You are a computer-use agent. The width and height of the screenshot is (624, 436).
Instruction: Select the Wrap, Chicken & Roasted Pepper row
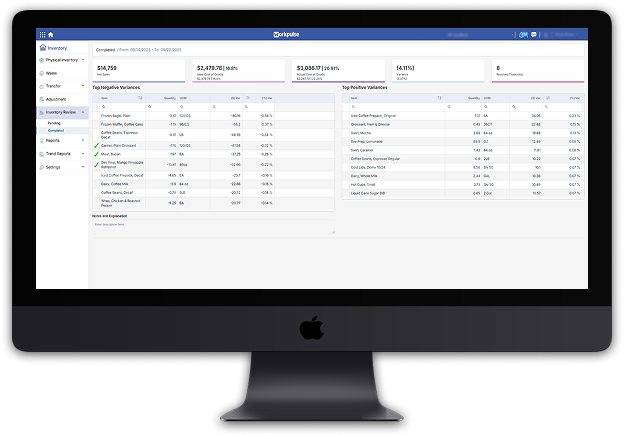(213, 203)
